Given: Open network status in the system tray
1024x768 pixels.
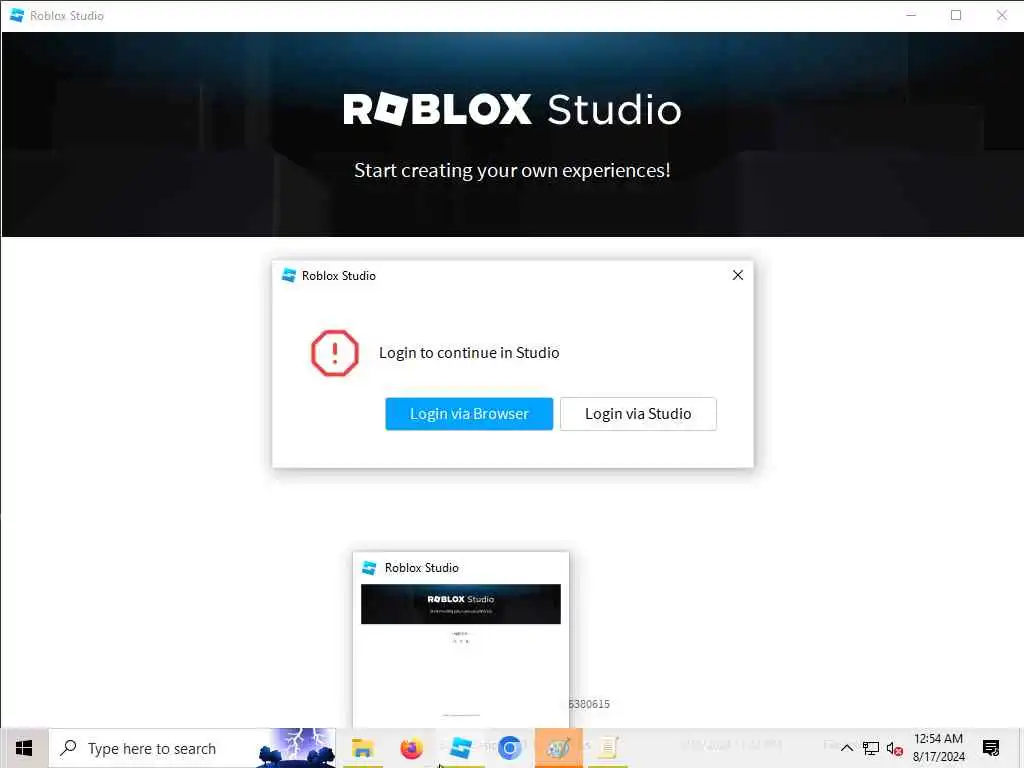Looking at the screenshot, I should click(871, 748).
